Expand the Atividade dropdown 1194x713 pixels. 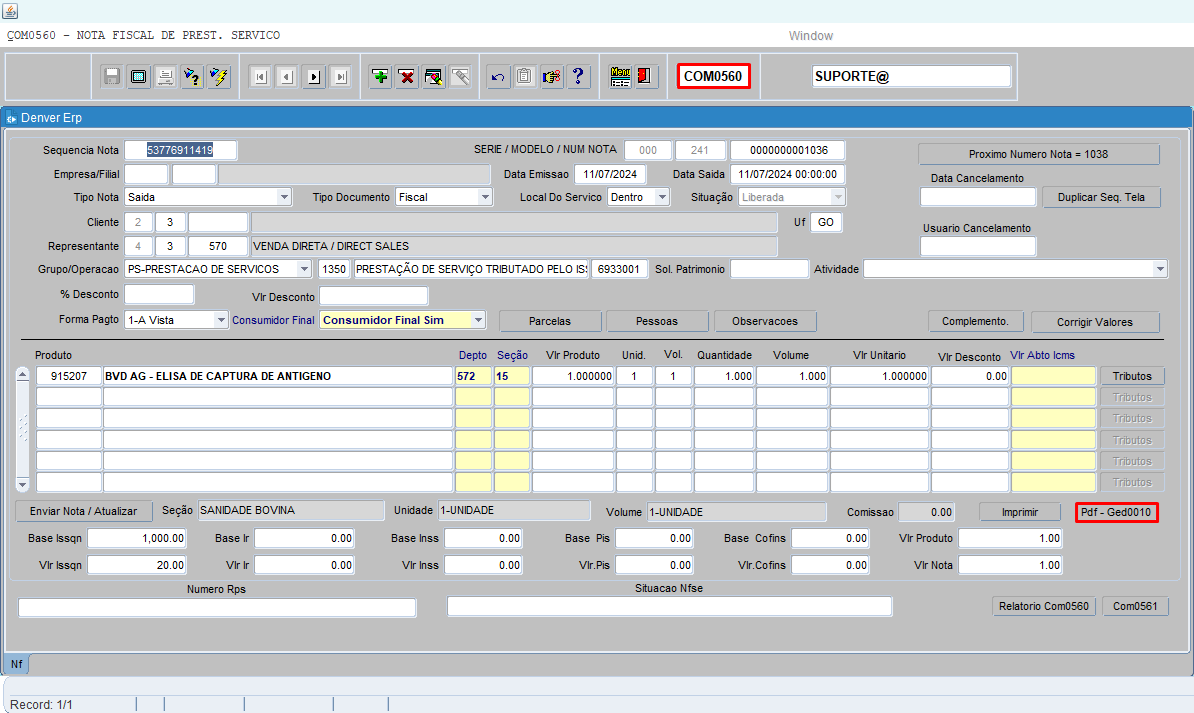point(1160,269)
